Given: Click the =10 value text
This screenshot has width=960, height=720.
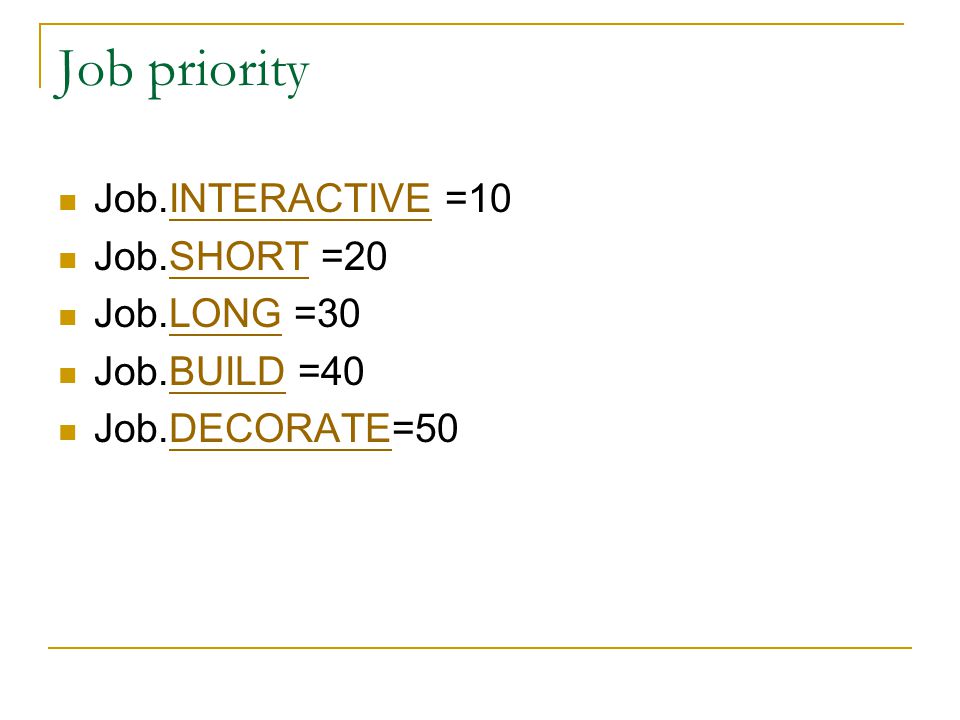Looking at the screenshot, I should (x=478, y=198).
